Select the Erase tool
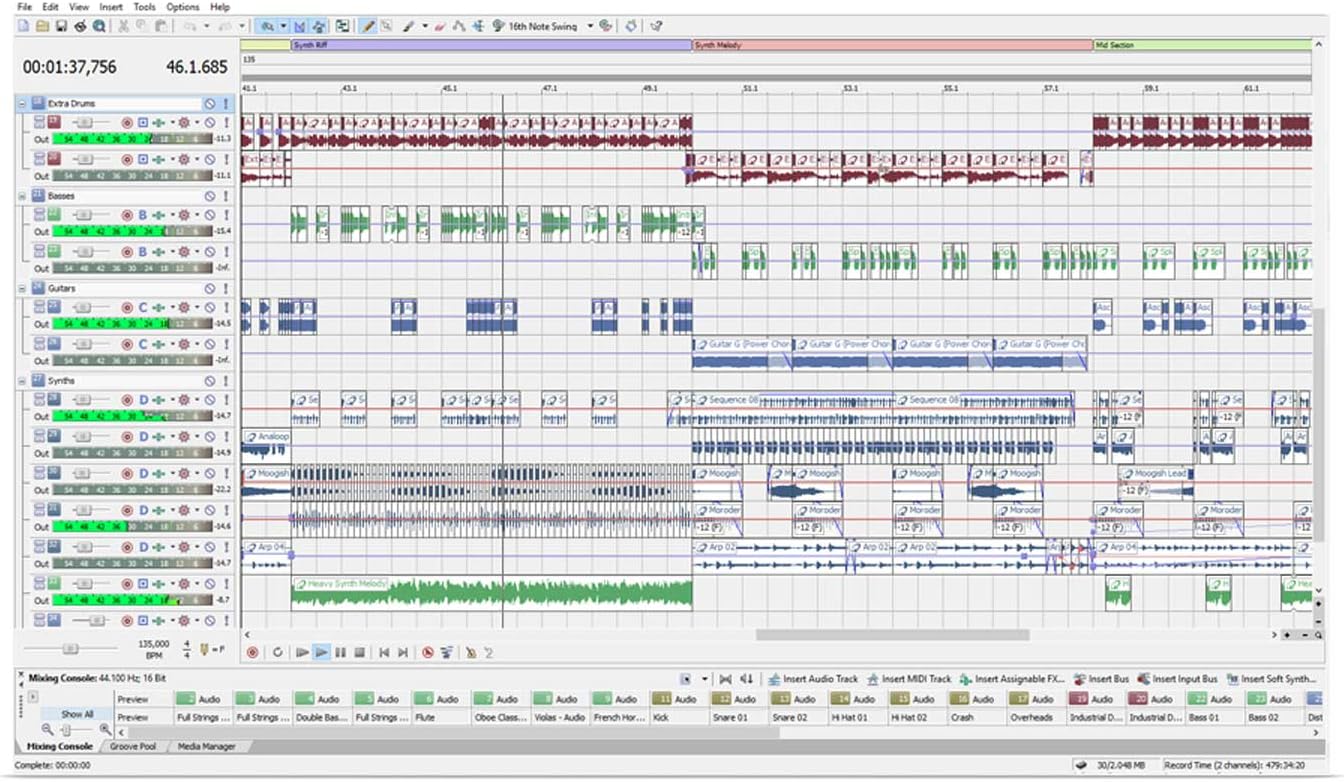Image resolution: width=1344 pixels, height=782 pixels. point(439,26)
